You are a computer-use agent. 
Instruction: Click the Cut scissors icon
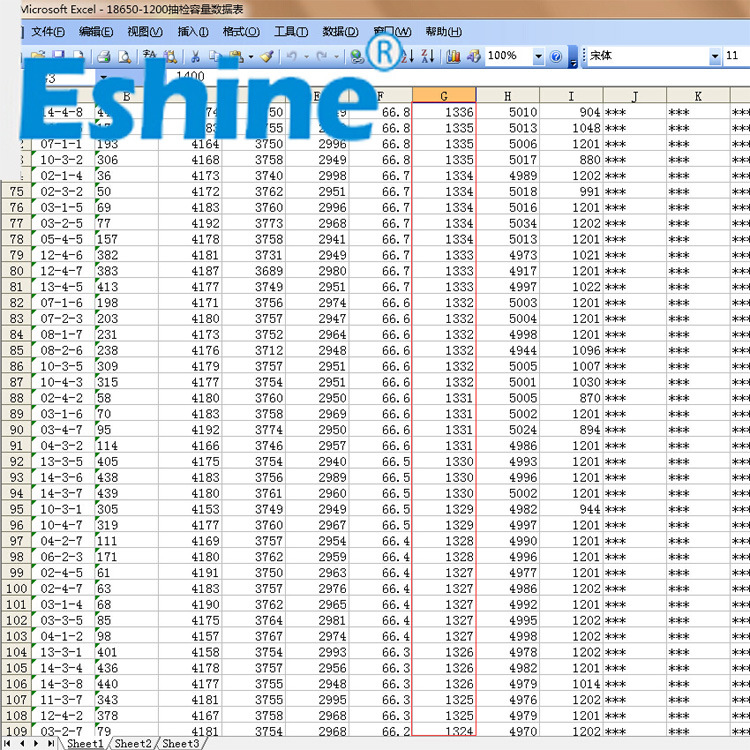(x=195, y=57)
